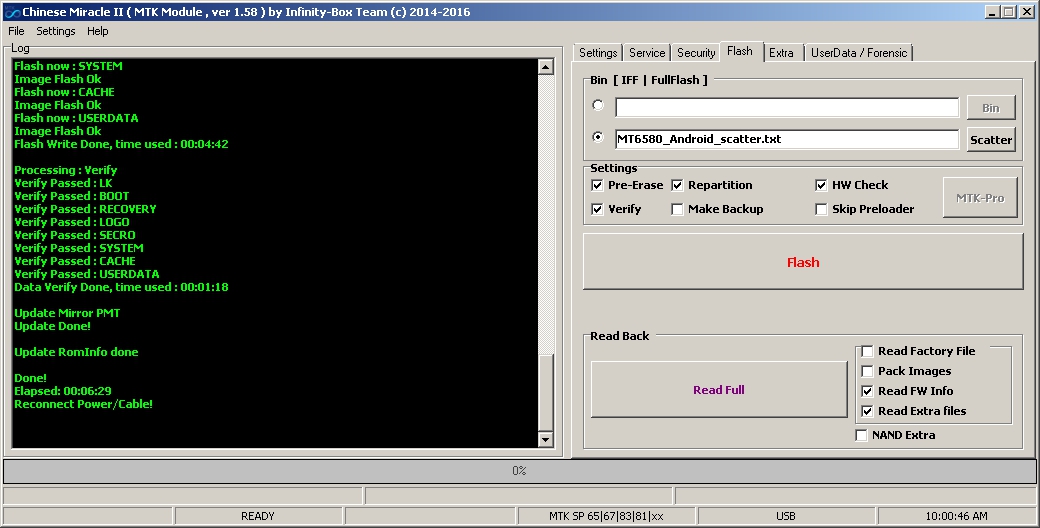Switch to the Settings tab
The height and width of the screenshot is (528, 1040).
598,53
